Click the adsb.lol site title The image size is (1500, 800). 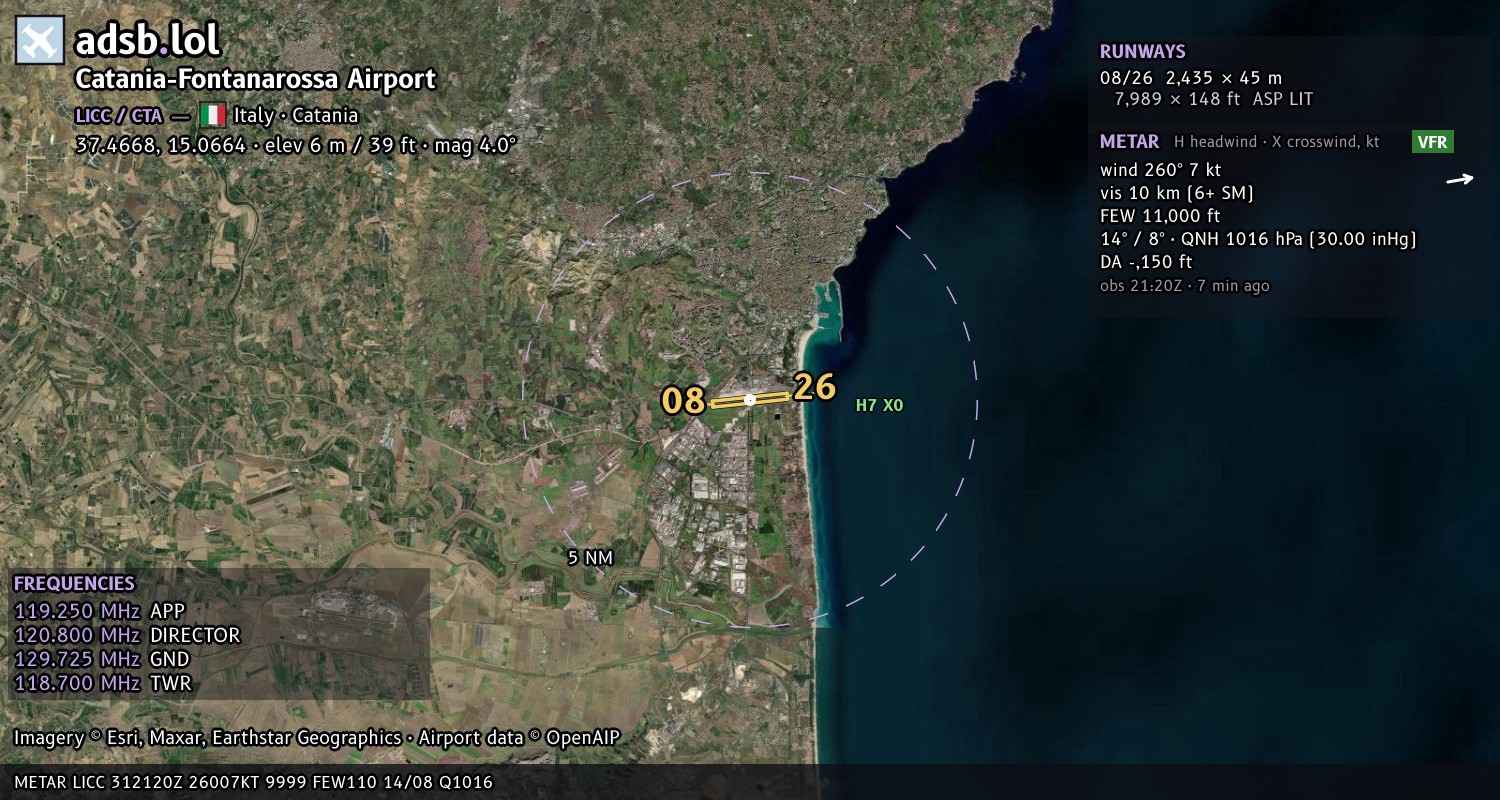point(147,41)
